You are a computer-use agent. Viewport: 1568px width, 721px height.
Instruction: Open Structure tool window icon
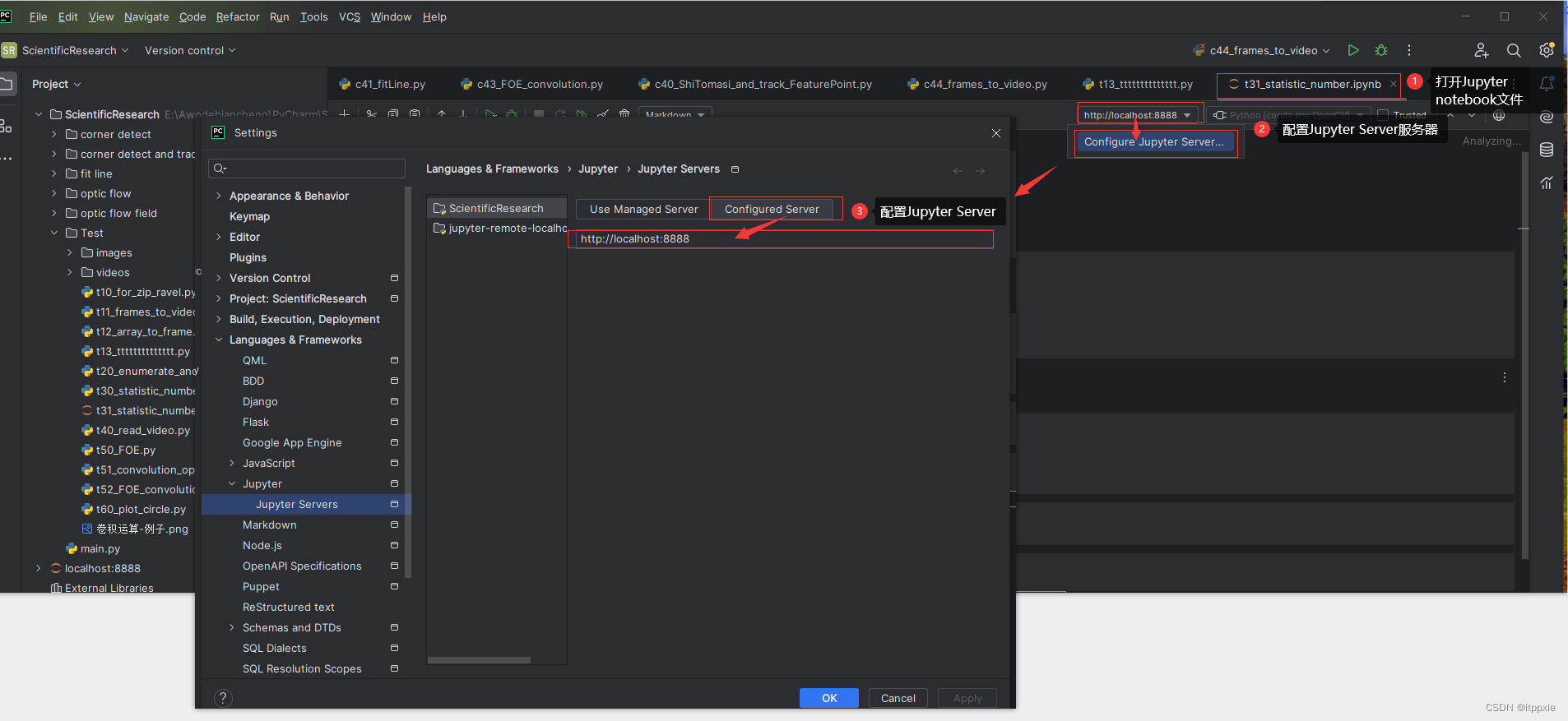click(x=7, y=126)
